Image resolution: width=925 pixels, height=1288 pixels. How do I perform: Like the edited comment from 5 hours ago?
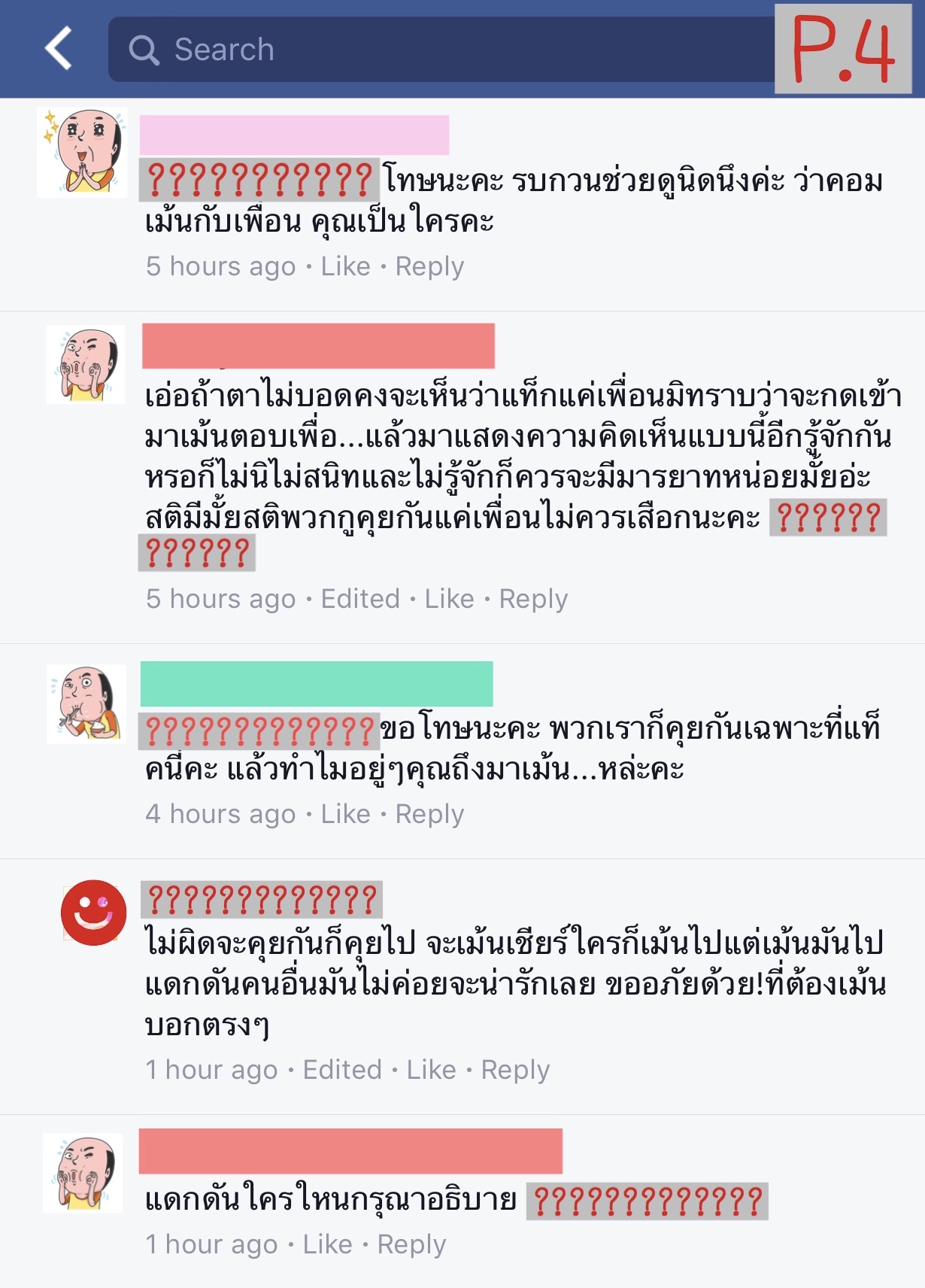[x=449, y=599]
